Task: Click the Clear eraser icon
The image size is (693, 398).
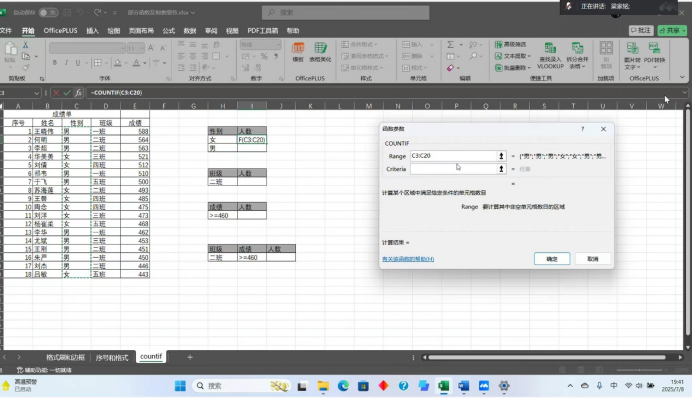Action: point(450,68)
